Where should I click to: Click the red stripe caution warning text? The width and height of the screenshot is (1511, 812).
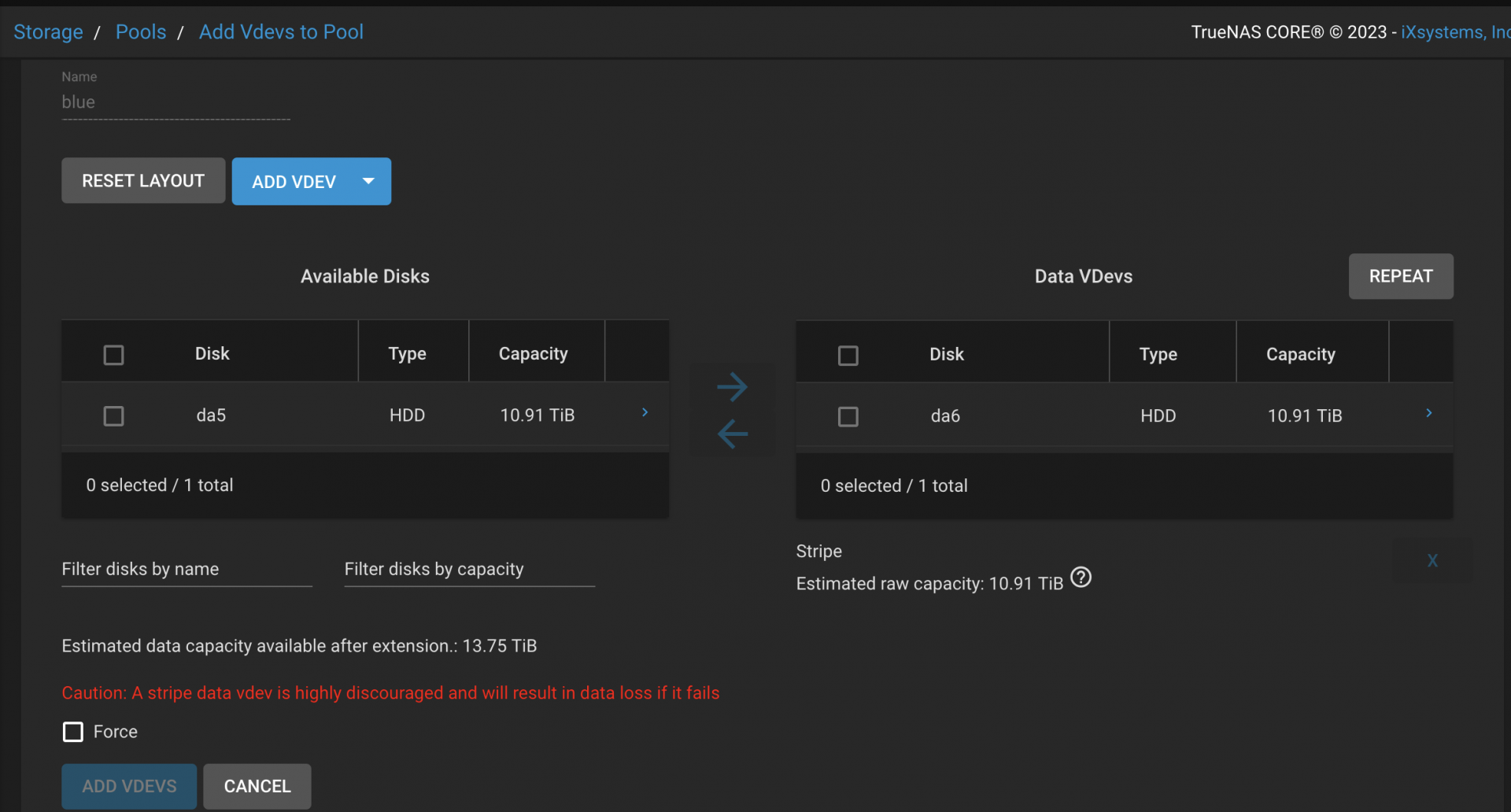[391, 693]
